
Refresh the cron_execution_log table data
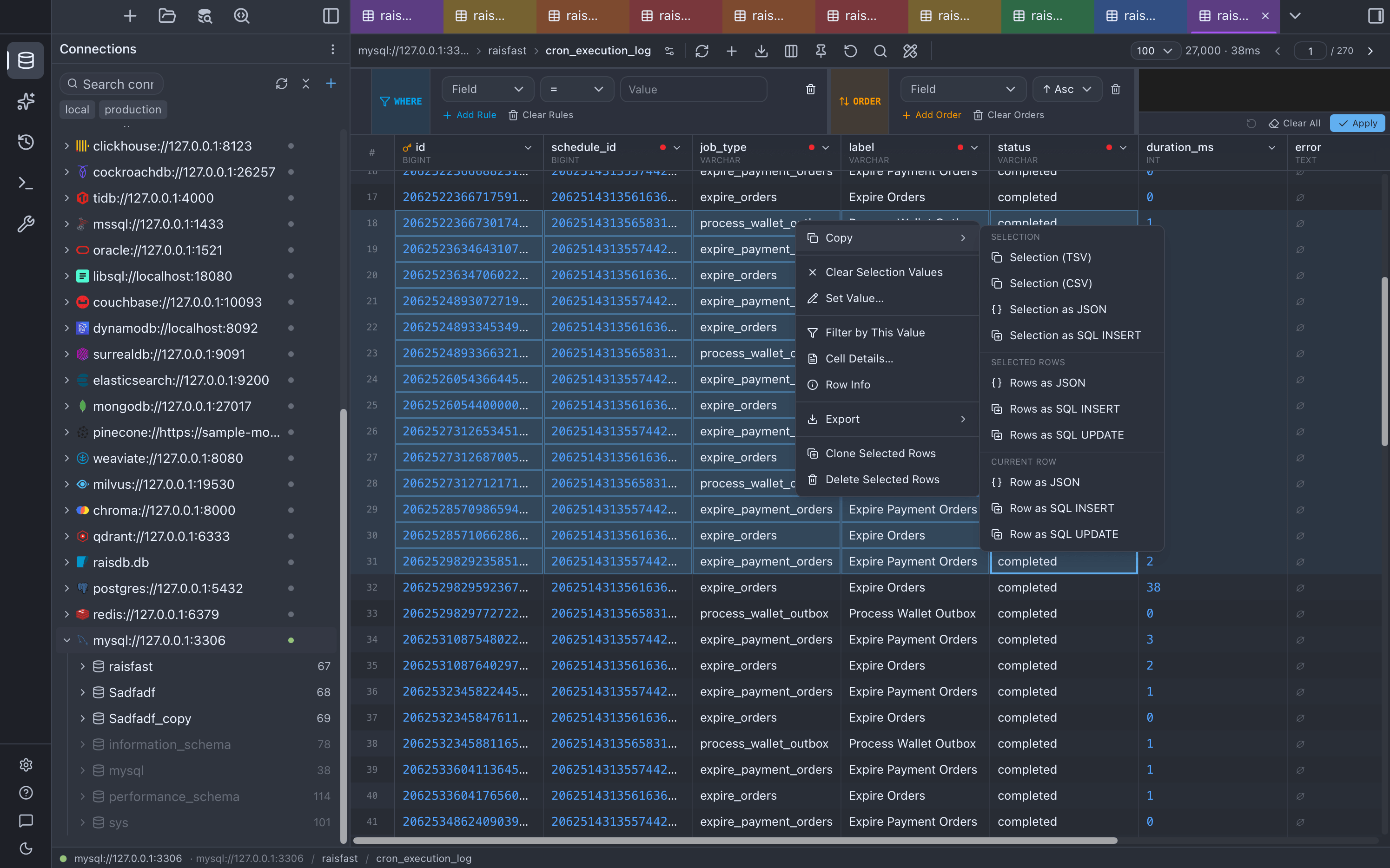click(702, 51)
